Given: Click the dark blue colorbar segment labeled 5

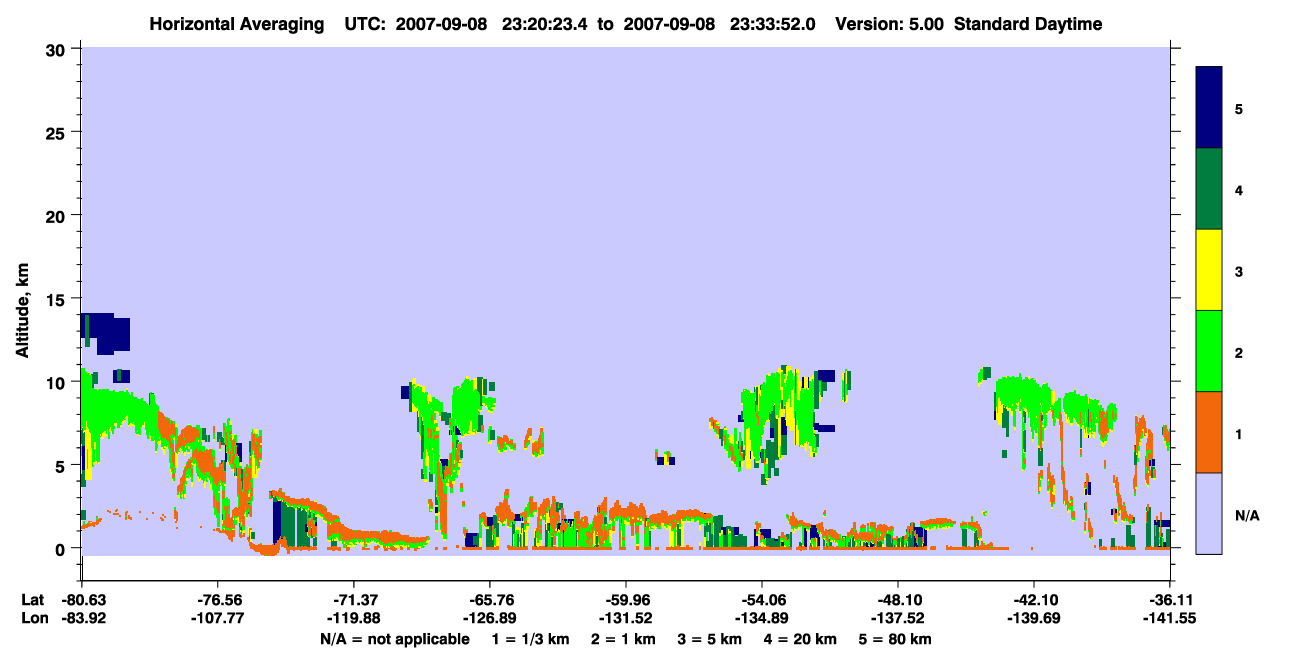Looking at the screenshot, I should [1209, 107].
